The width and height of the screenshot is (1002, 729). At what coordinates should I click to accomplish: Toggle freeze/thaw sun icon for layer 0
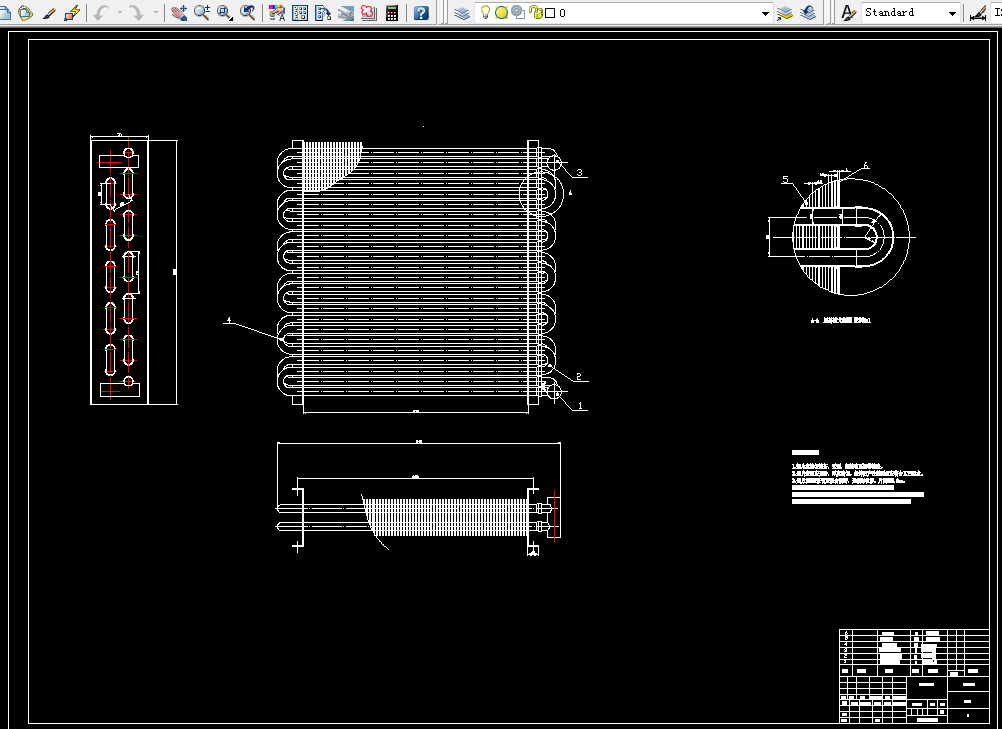pyautogui.click(x=502, y=12)
